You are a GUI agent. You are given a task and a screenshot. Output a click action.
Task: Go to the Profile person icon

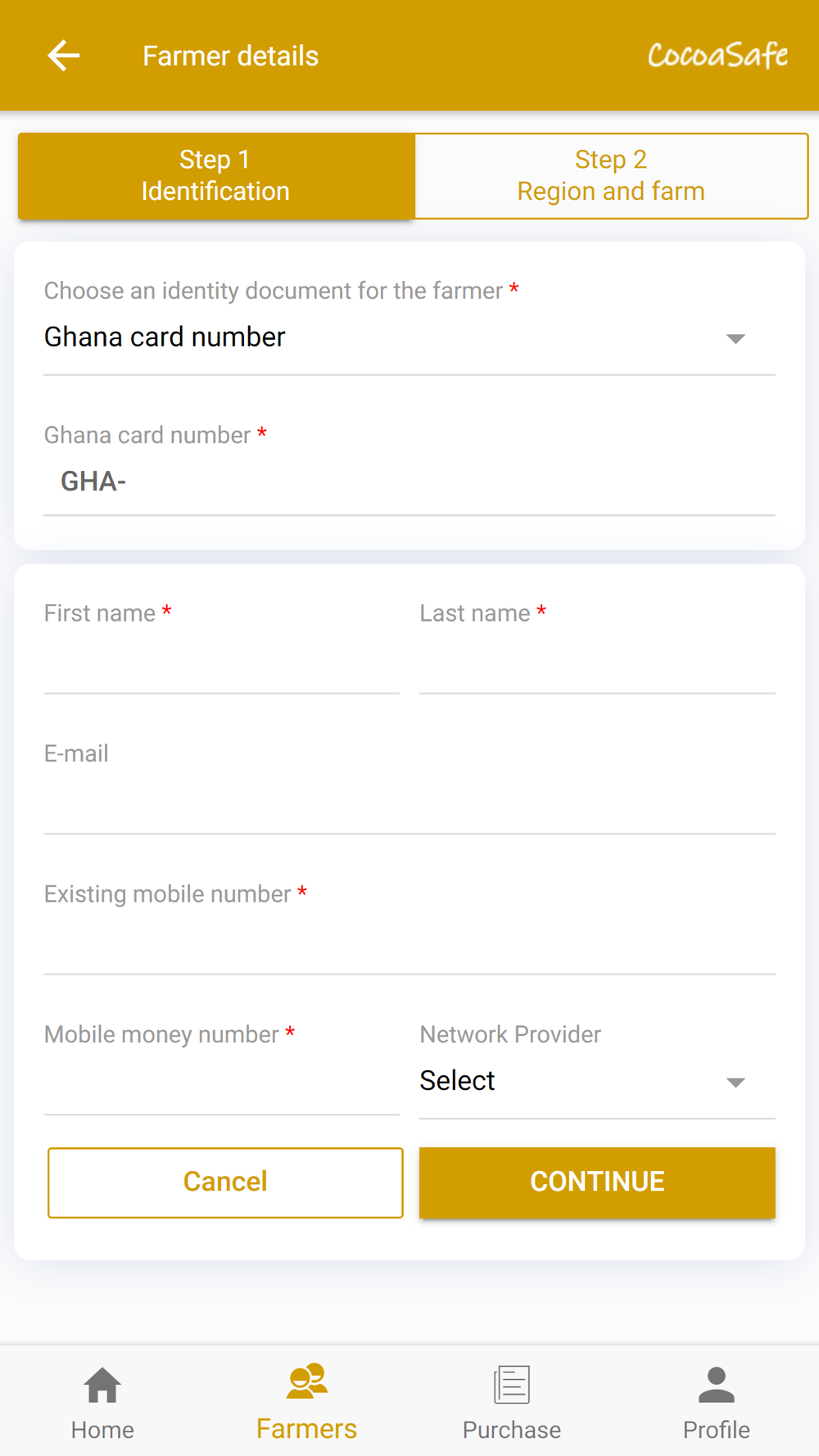(x=717, y=1385)
